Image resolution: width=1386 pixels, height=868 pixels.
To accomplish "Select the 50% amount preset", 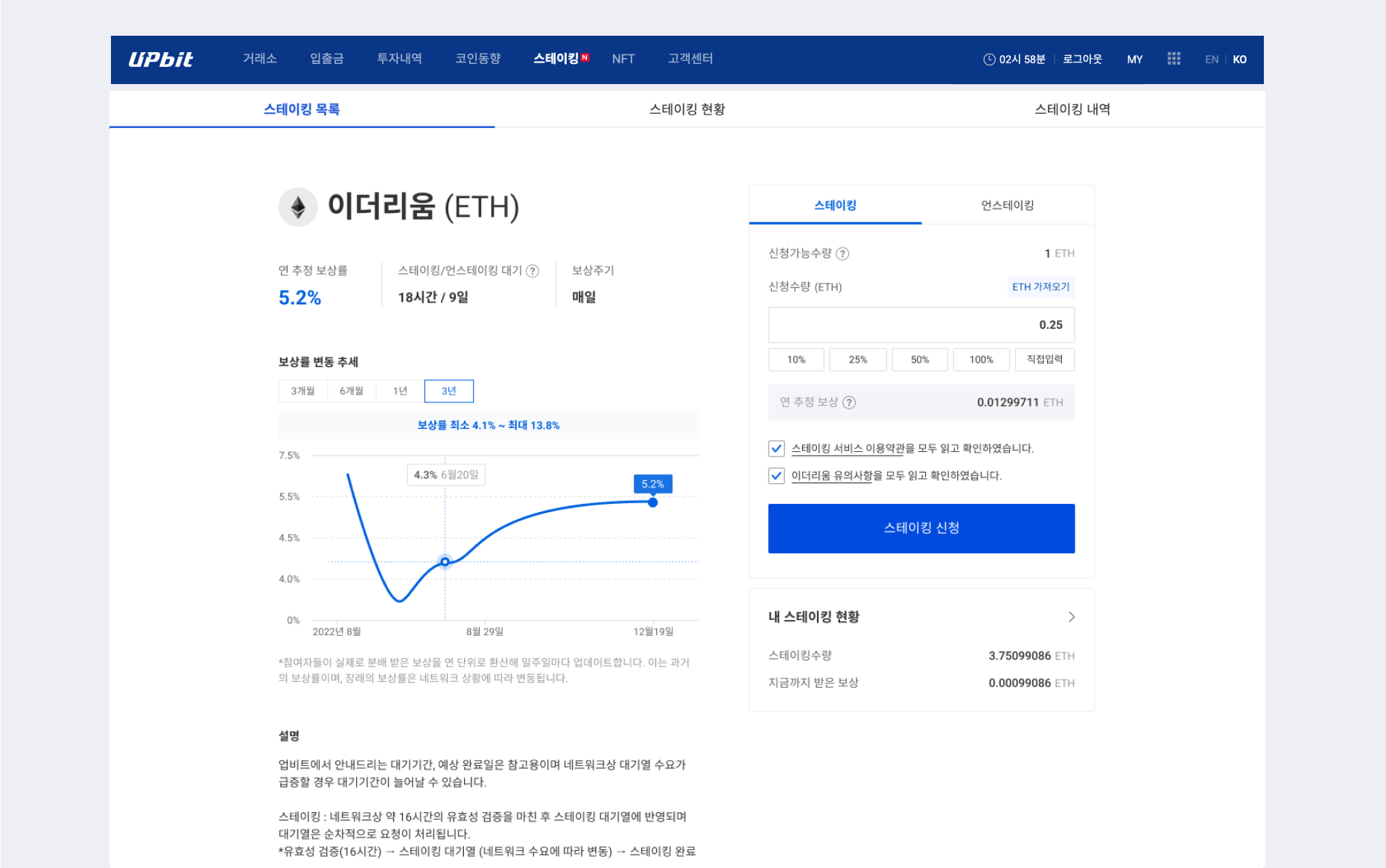I will (920, 360).
